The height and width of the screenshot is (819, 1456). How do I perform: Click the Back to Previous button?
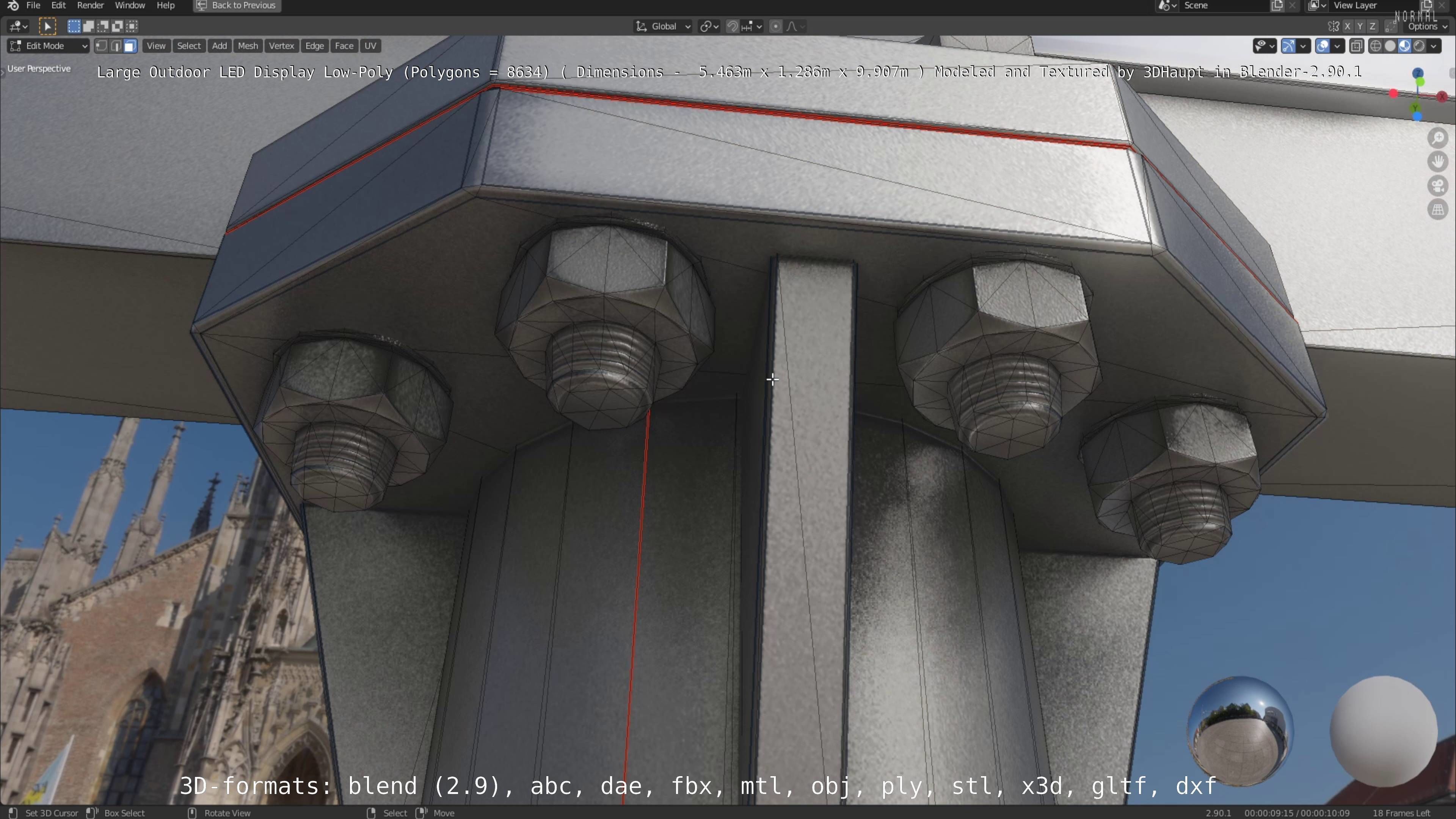(237, 6)
